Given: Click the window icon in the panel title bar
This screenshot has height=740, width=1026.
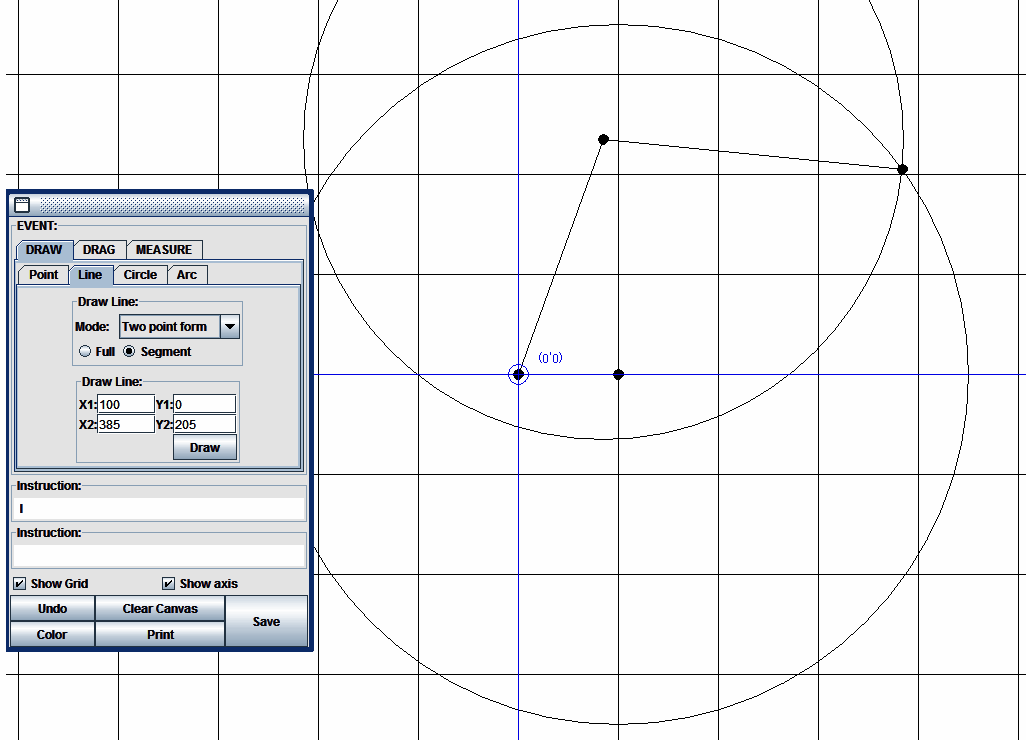Looking at the screenshot, I should (x=22, y=205).
